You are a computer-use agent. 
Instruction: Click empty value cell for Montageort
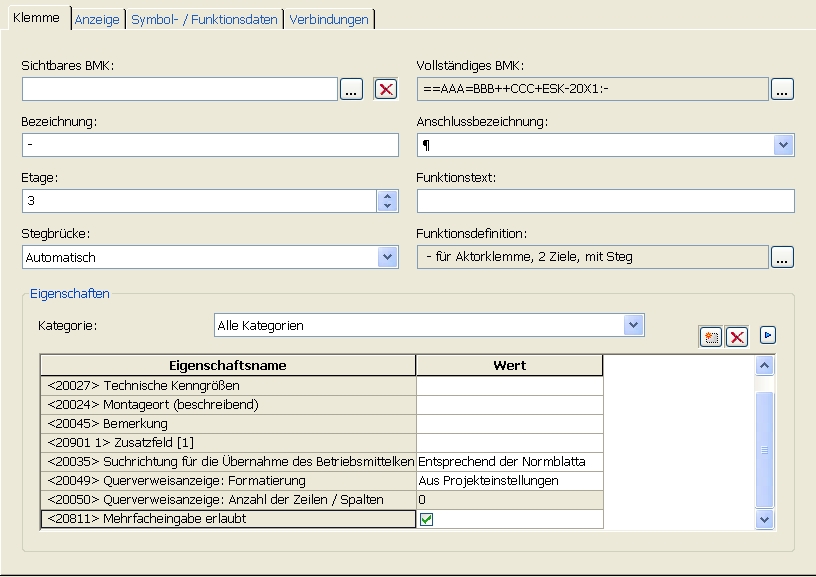509,405
